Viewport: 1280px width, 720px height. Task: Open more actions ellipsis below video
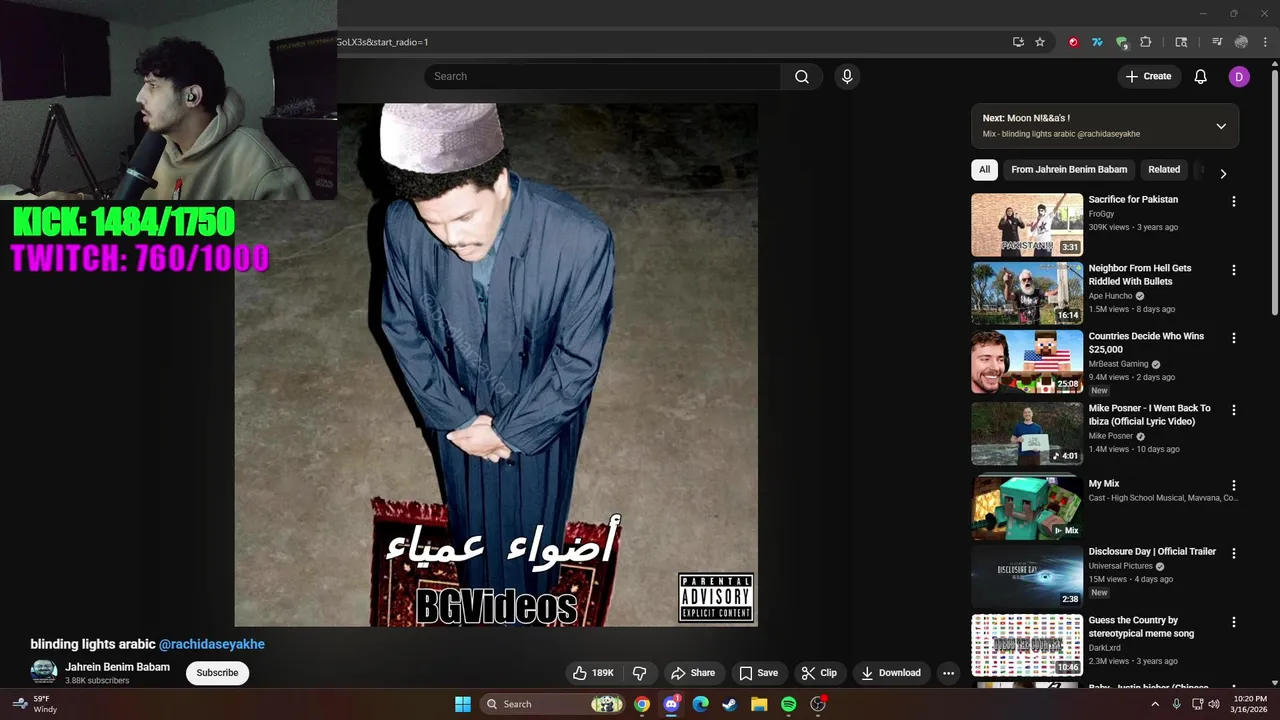pos(948,673)
